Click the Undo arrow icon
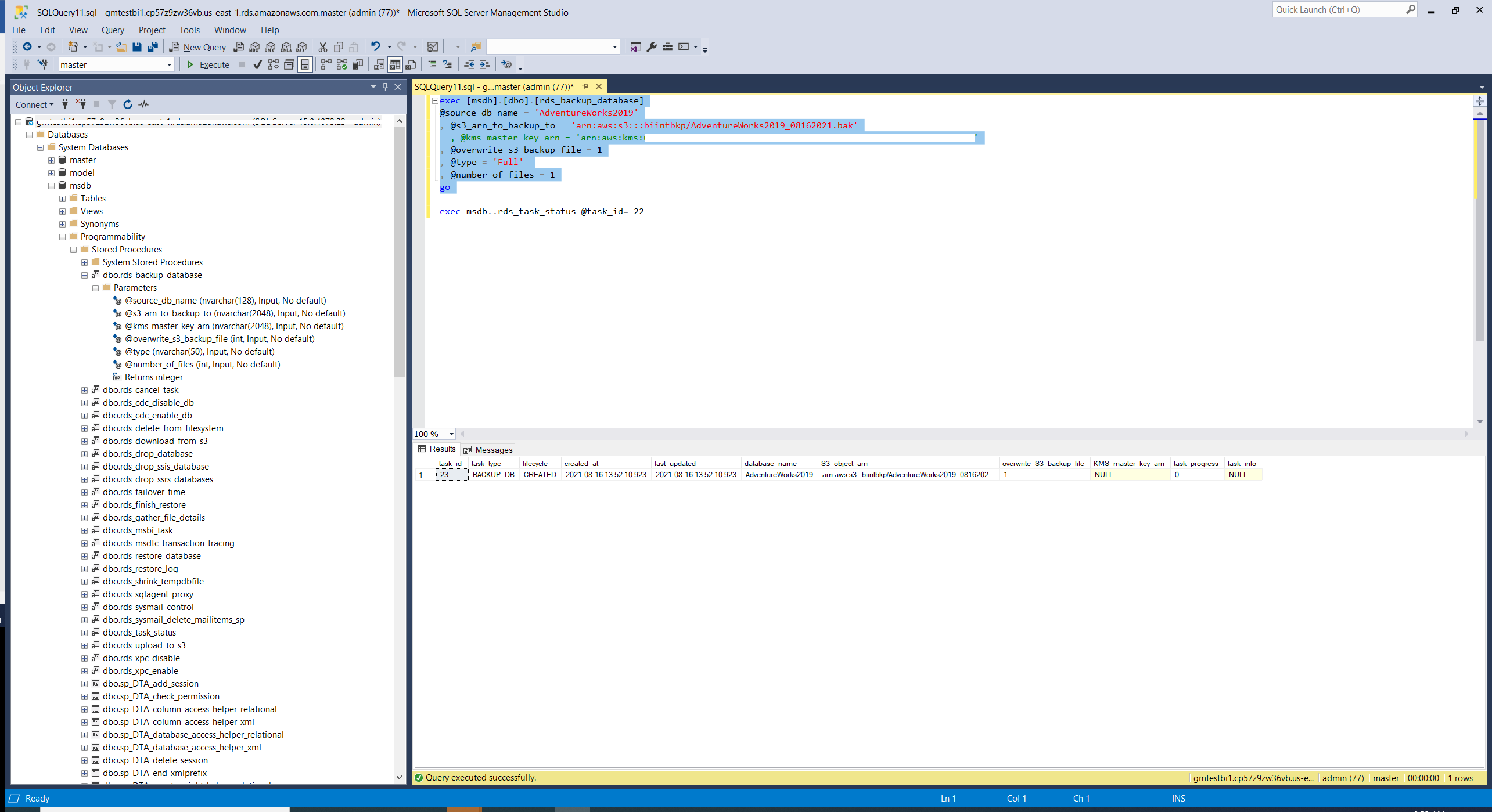The image size is (1492, 812). click(376, 47)
